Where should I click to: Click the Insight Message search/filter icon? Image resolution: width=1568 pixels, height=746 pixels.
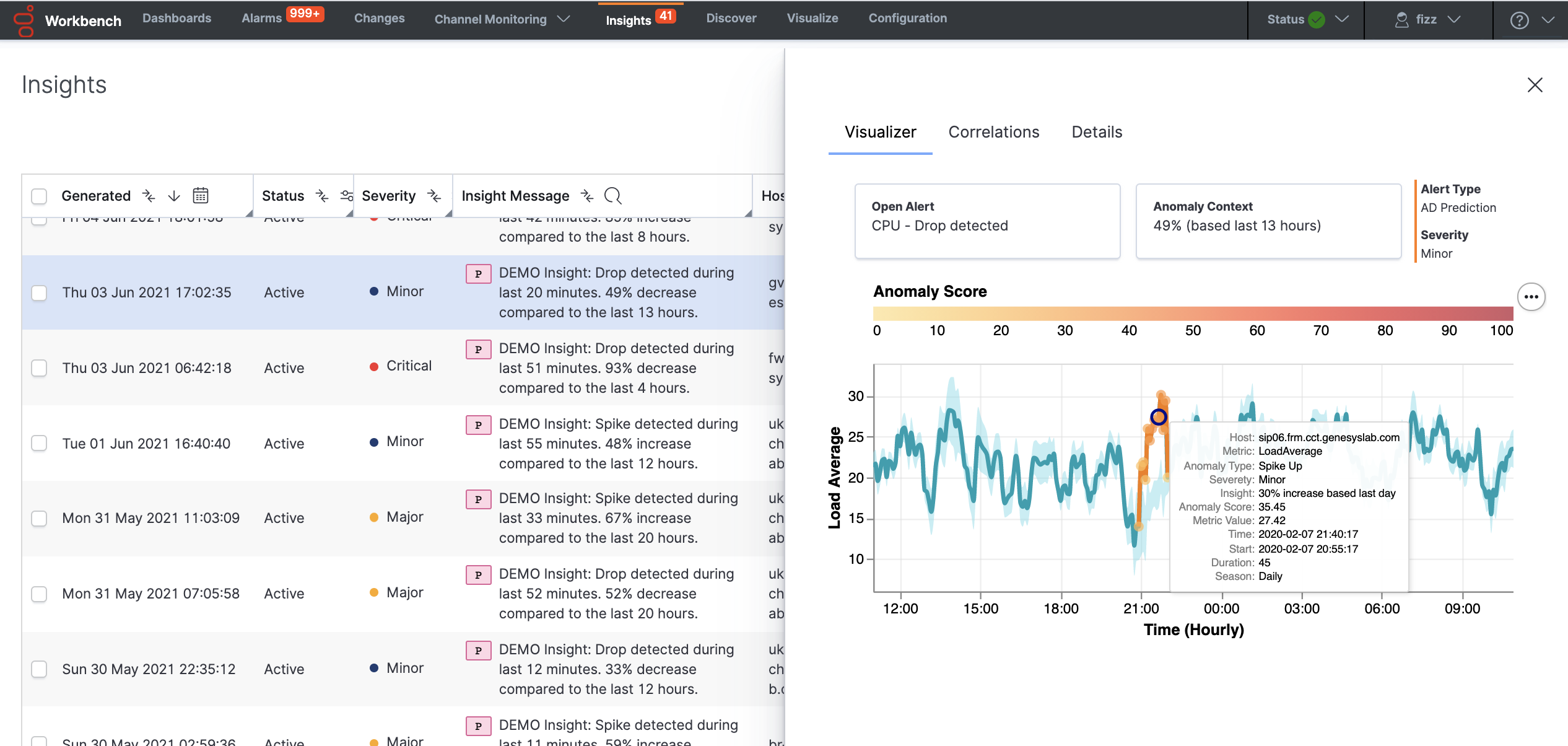614,195
